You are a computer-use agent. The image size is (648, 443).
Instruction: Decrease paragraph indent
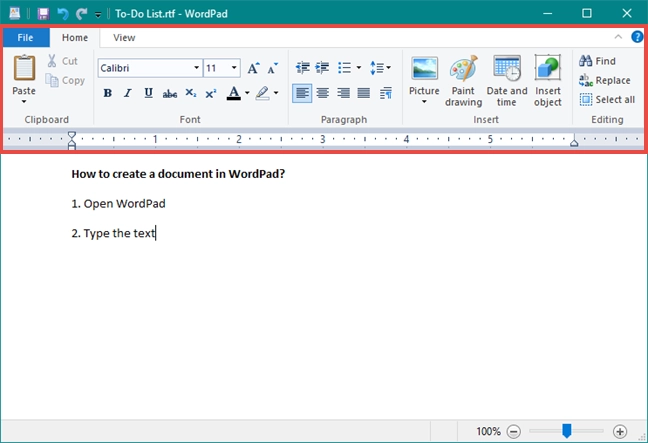[303, 67]
